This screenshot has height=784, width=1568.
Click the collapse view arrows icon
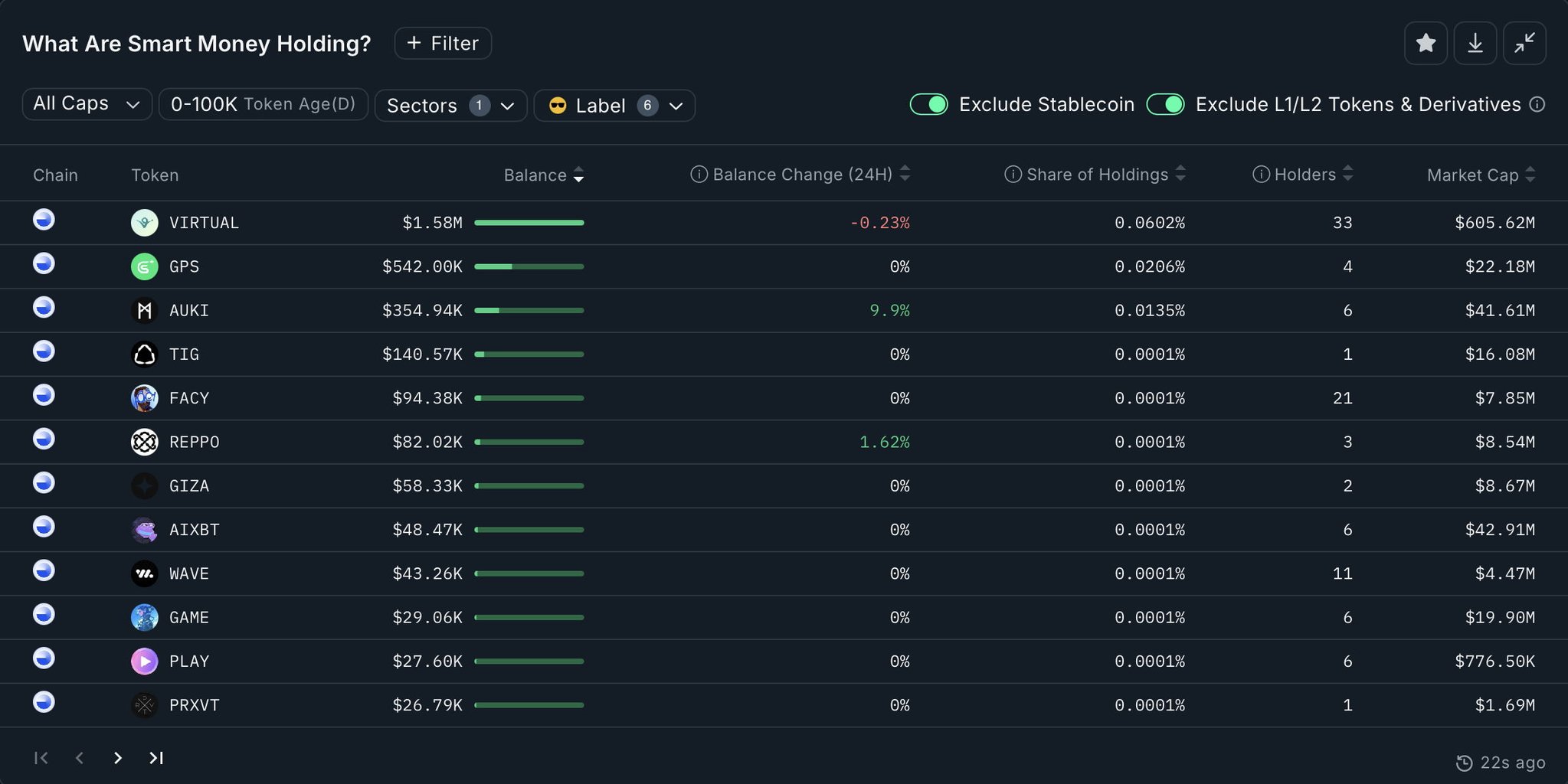click(x=1524, y=44)
